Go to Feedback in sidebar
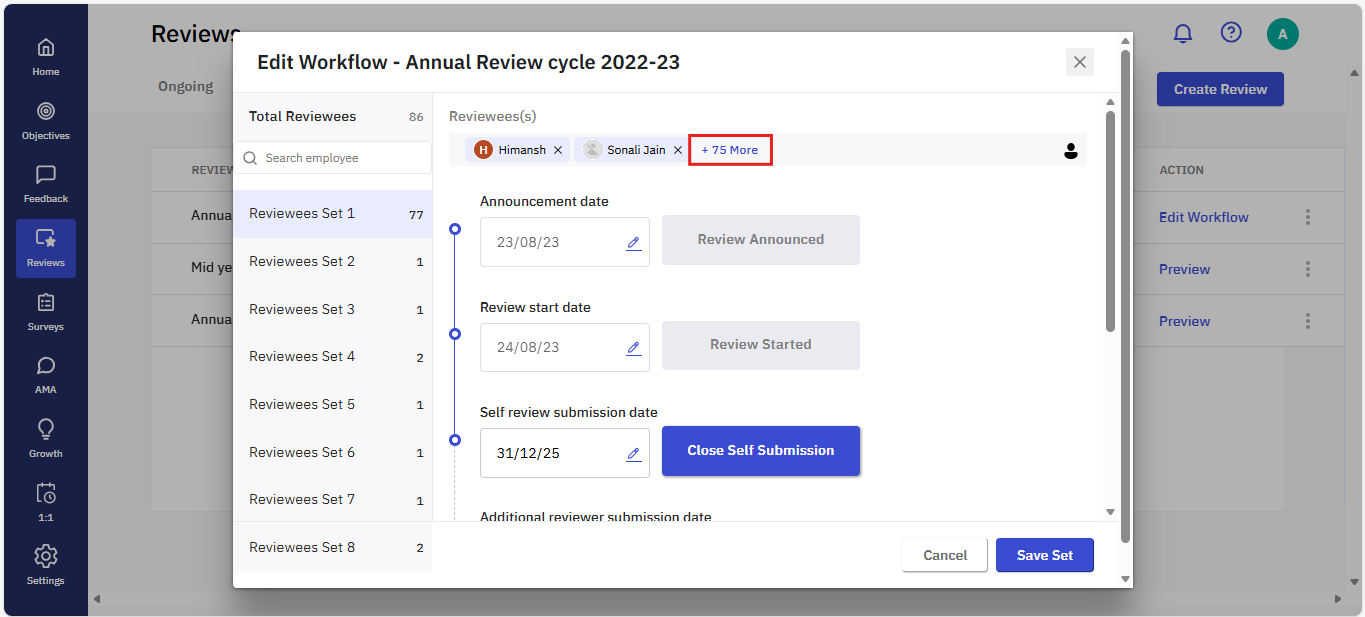 45,184
